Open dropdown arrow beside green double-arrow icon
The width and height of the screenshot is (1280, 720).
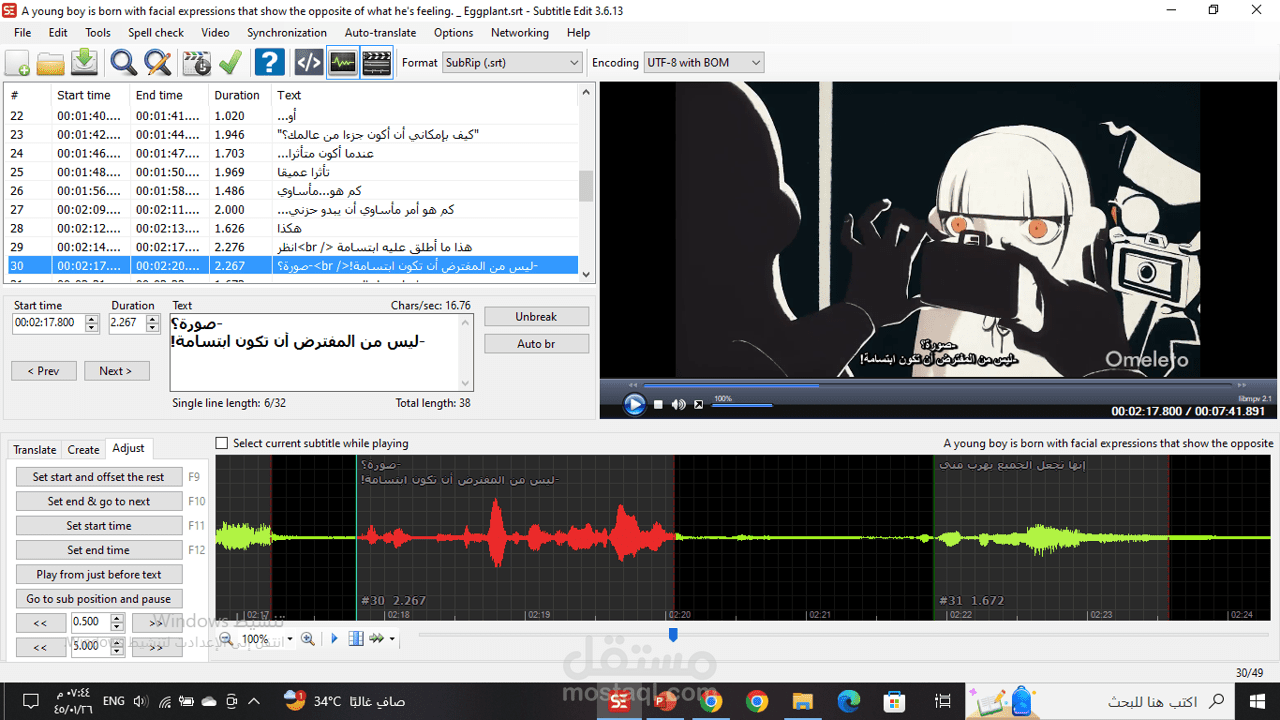pyautogui.click(x=392, y=638)
